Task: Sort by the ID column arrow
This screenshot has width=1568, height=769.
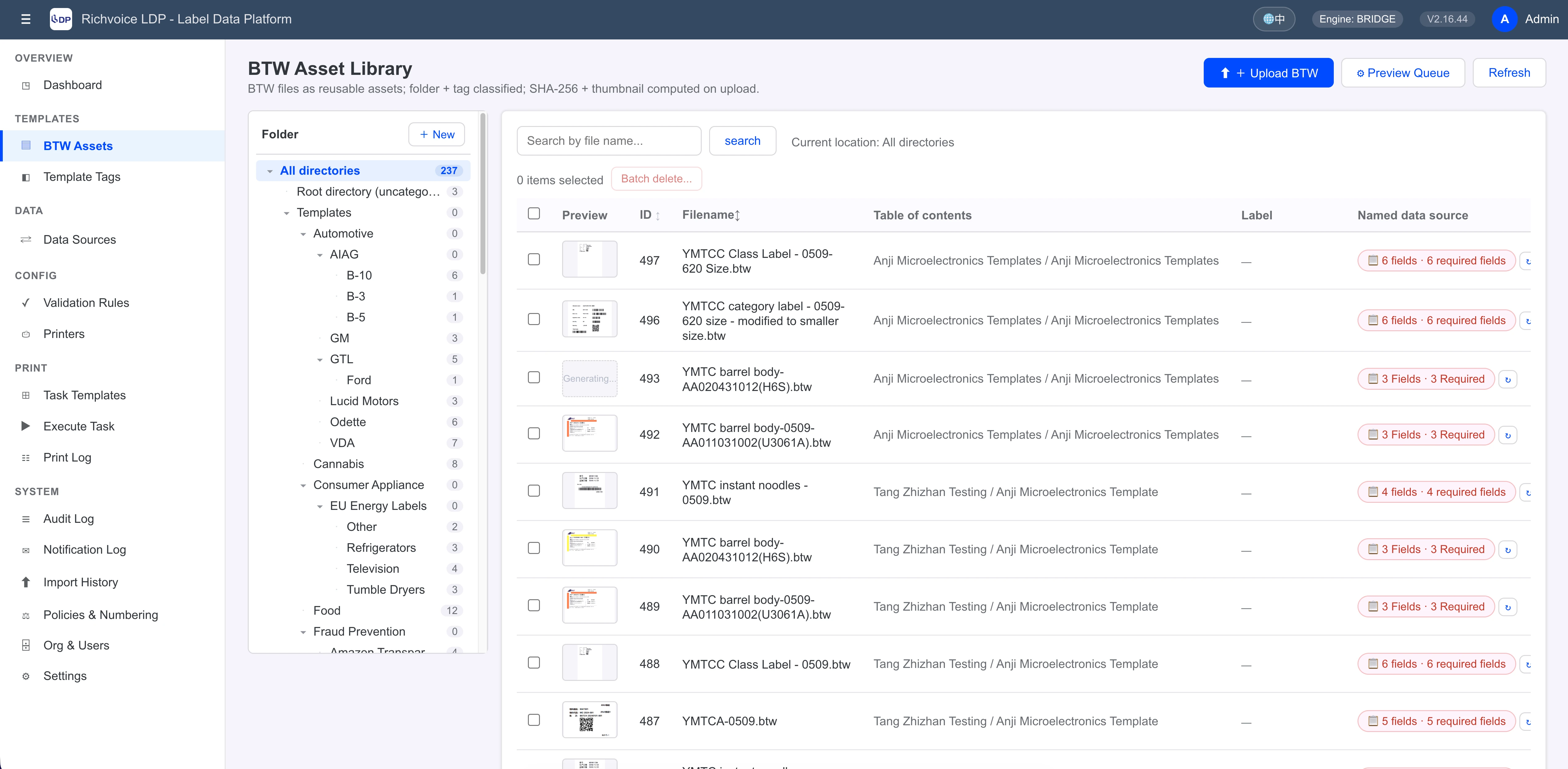Action: coord(658,215)
